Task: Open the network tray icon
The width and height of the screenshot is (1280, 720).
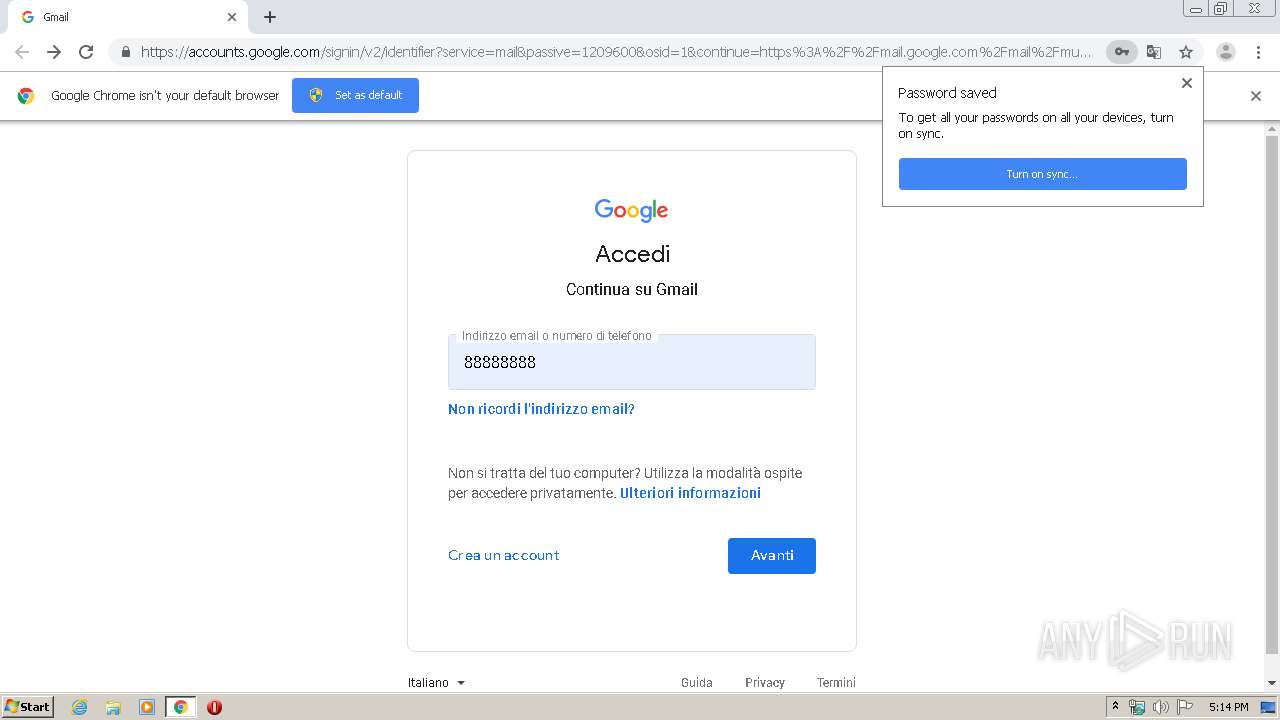Action: [1137, 707]
